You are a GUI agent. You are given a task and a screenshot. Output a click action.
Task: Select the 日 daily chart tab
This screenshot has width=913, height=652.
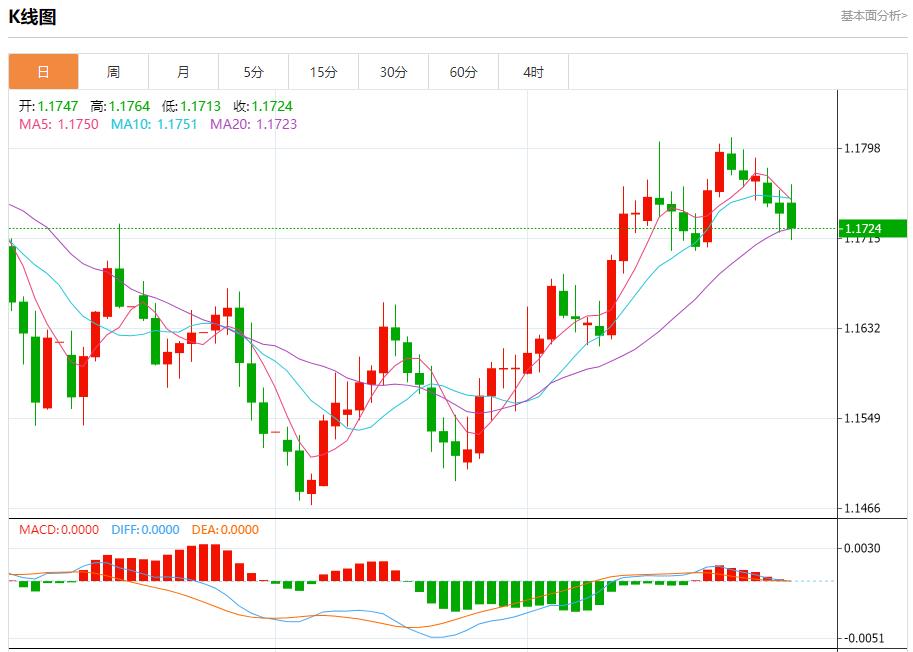(43, 72)
